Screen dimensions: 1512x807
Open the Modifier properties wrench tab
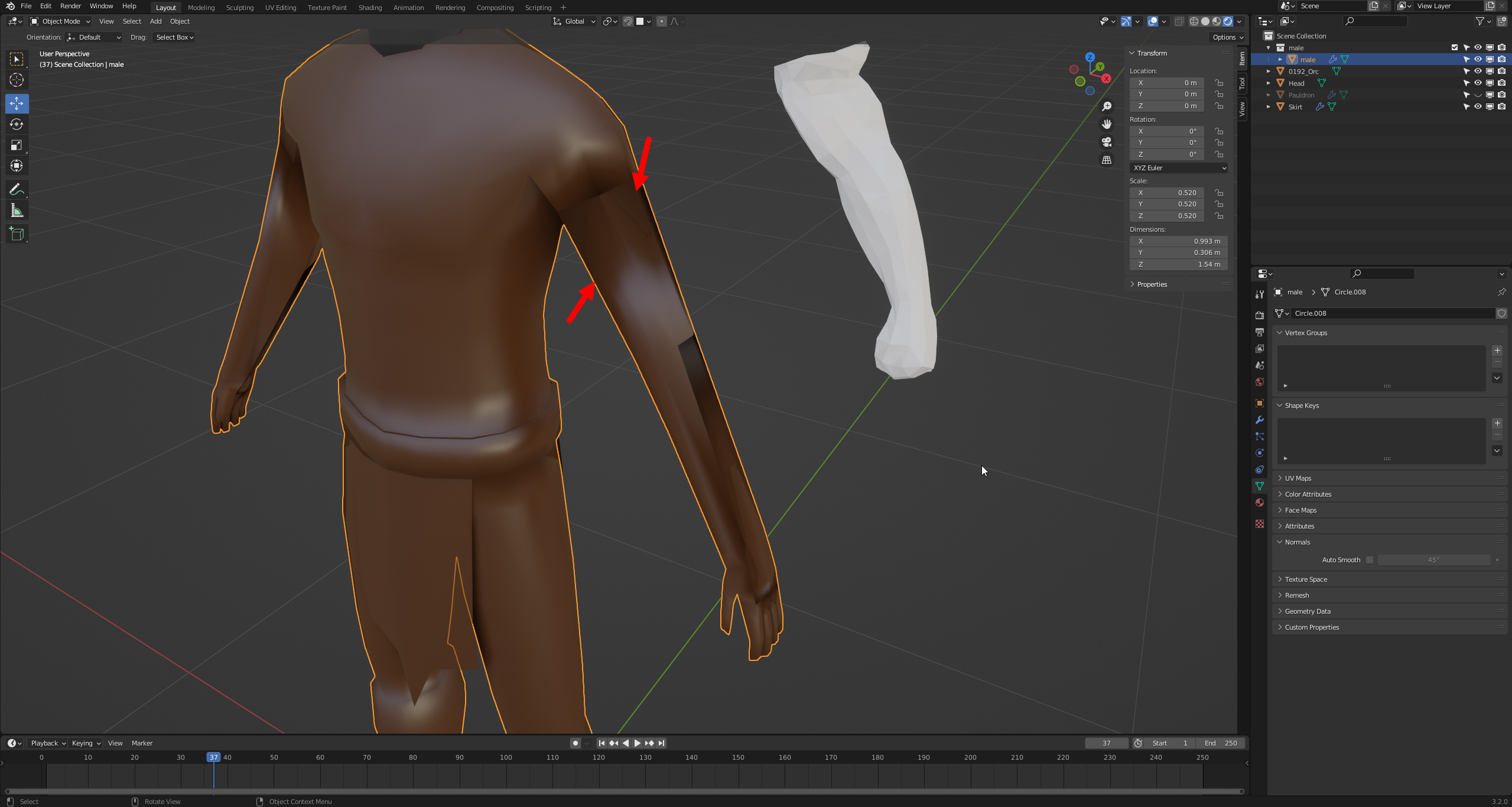(x=1260, y=420)
